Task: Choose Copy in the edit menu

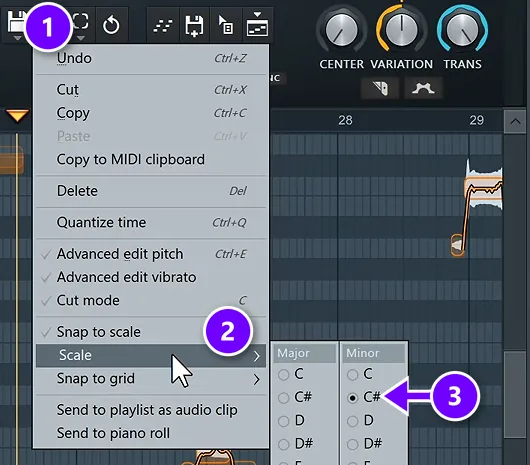Action: pos(151,113)
